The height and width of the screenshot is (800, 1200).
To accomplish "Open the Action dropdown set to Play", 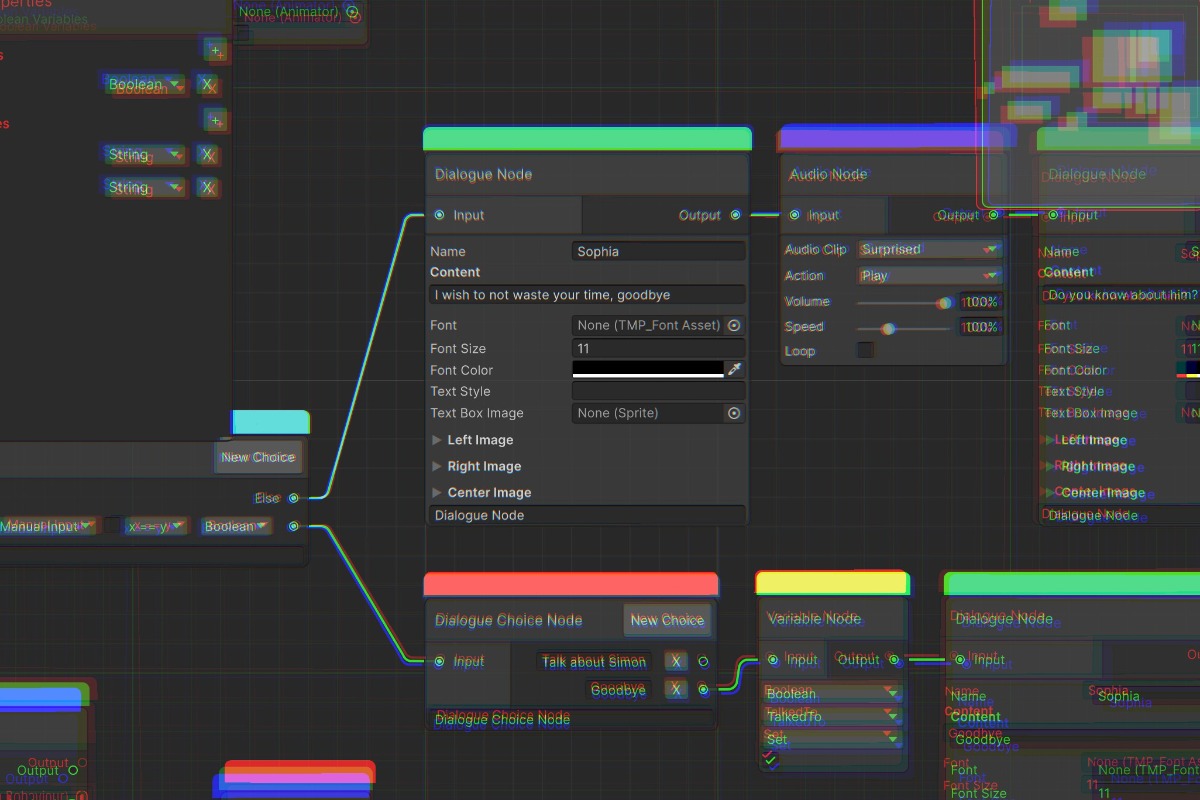I will (x=930, y=275).
